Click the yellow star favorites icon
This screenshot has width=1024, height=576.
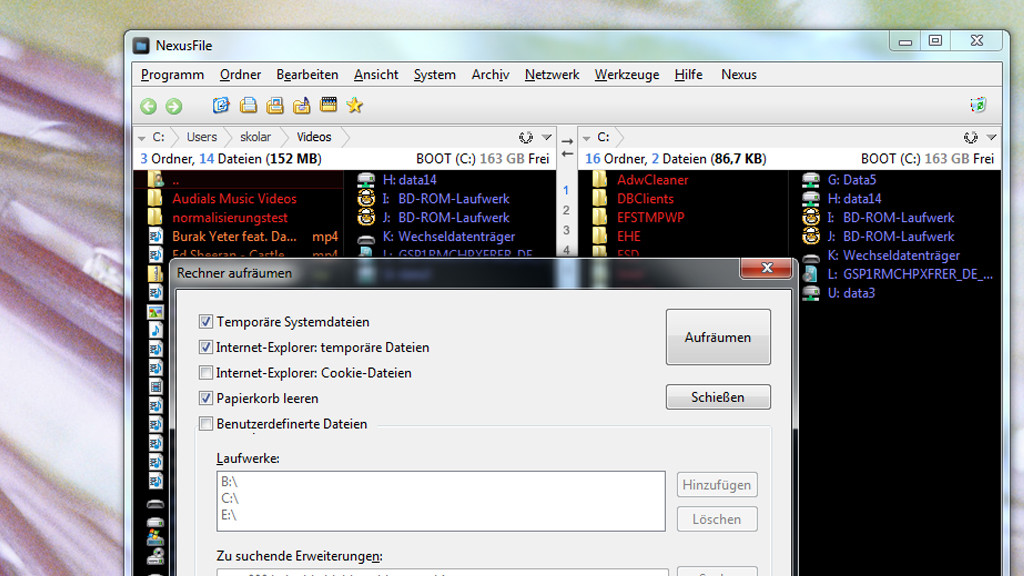[x=354, y=106]
